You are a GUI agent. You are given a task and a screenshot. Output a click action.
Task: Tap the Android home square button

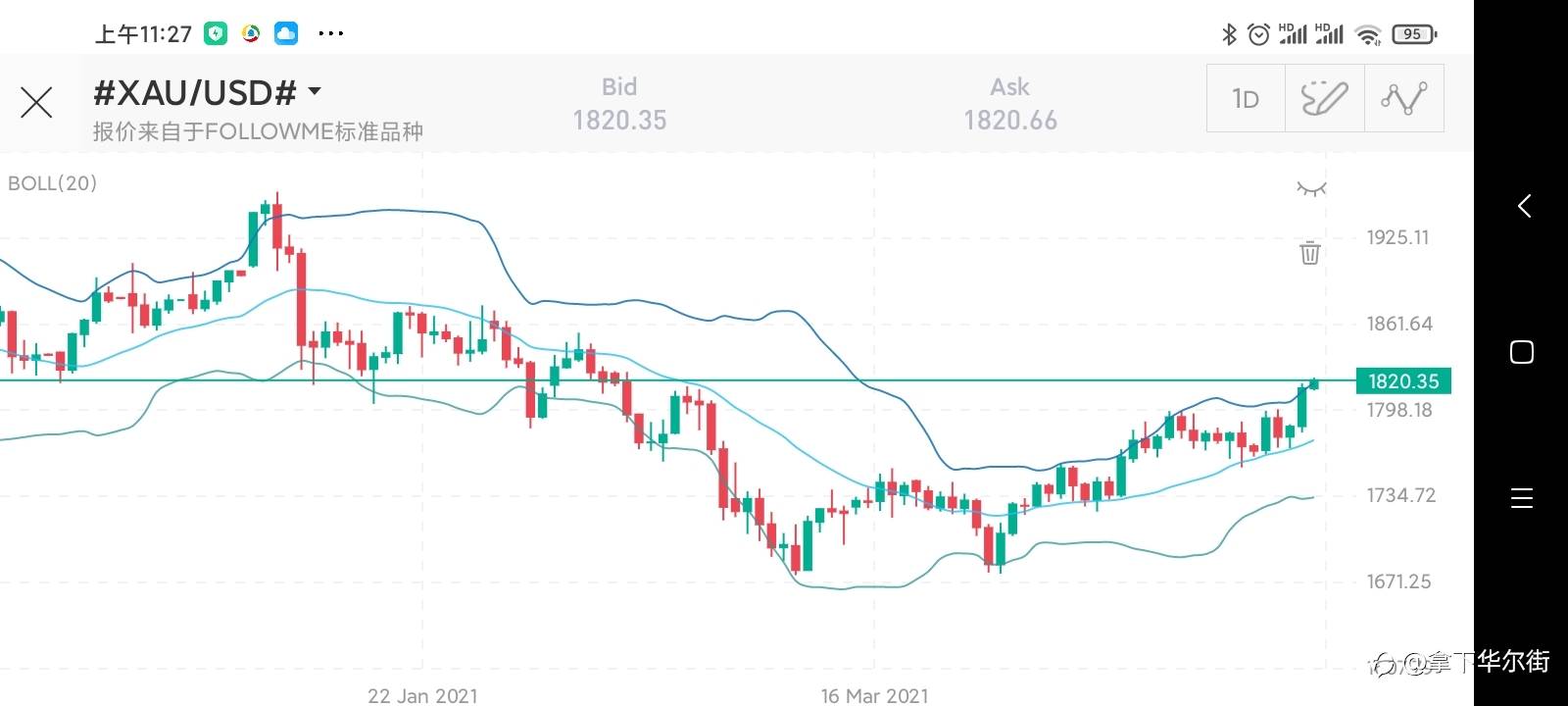pos(1522,352)
